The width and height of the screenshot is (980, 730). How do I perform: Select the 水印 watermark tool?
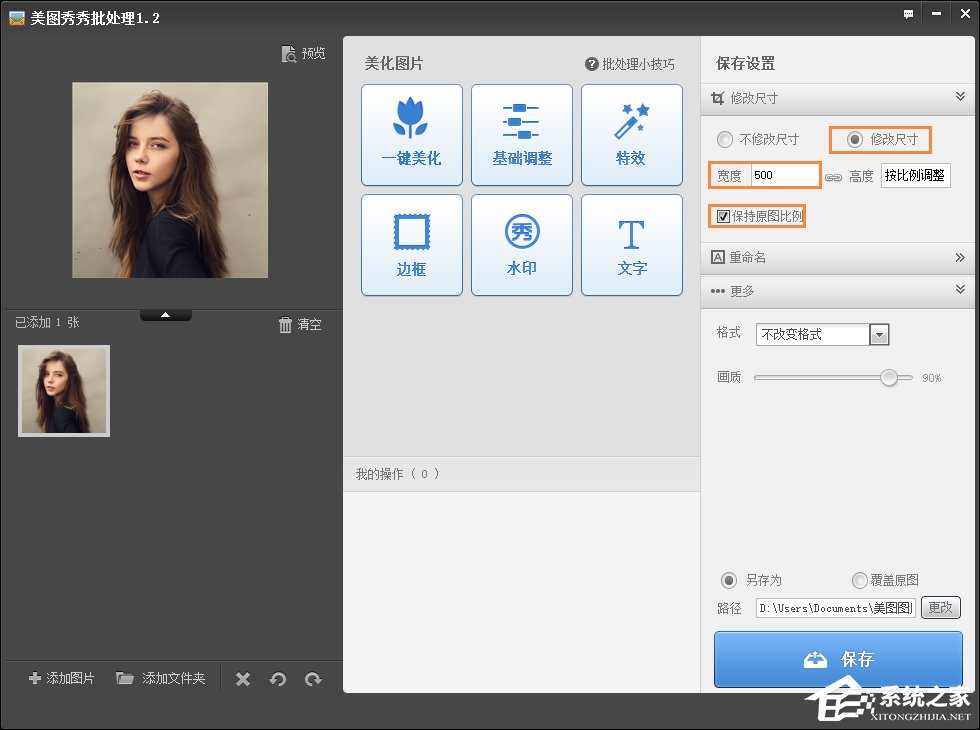click(x=521, y=245)
